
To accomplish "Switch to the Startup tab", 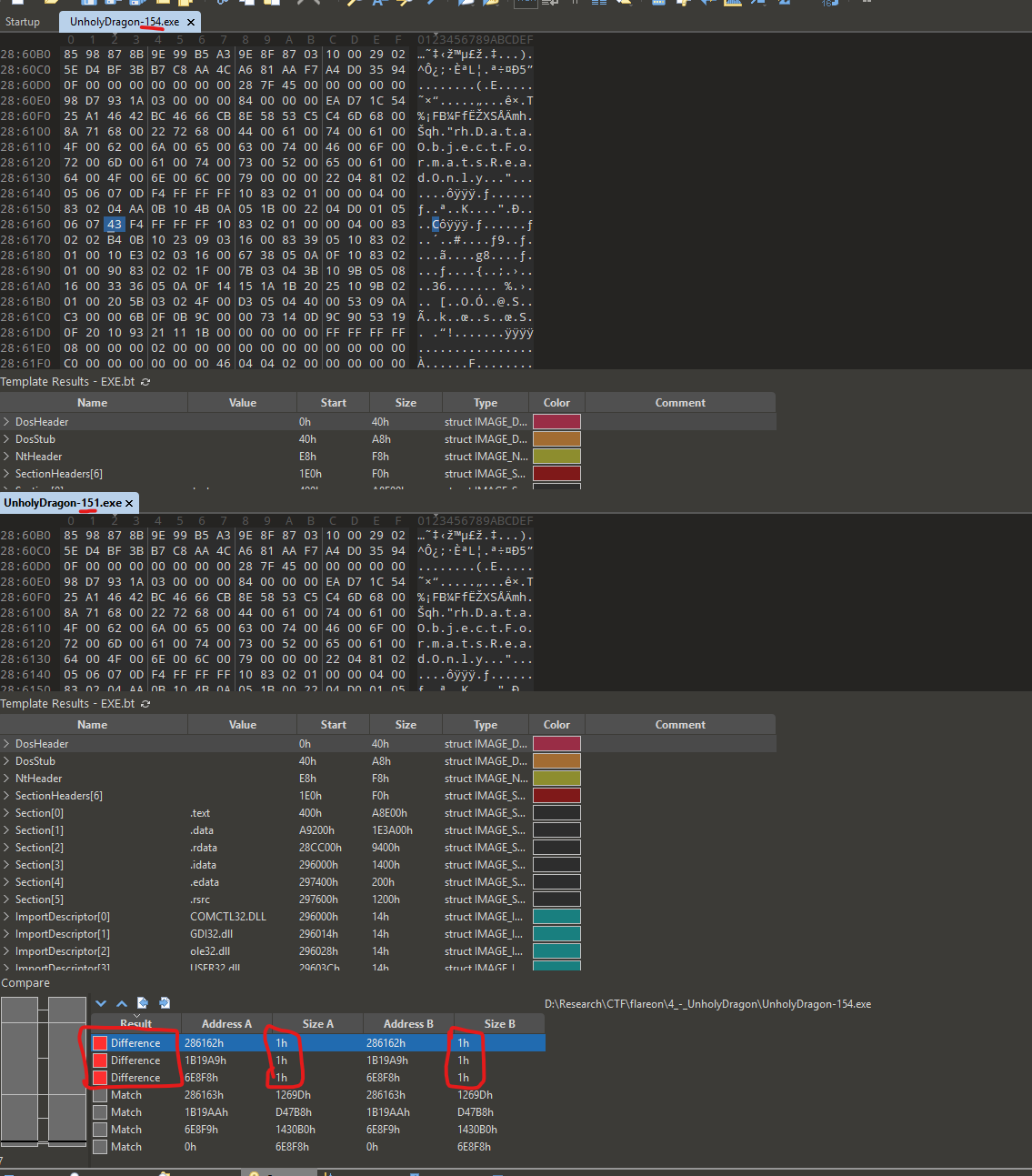I will point(23,22).
